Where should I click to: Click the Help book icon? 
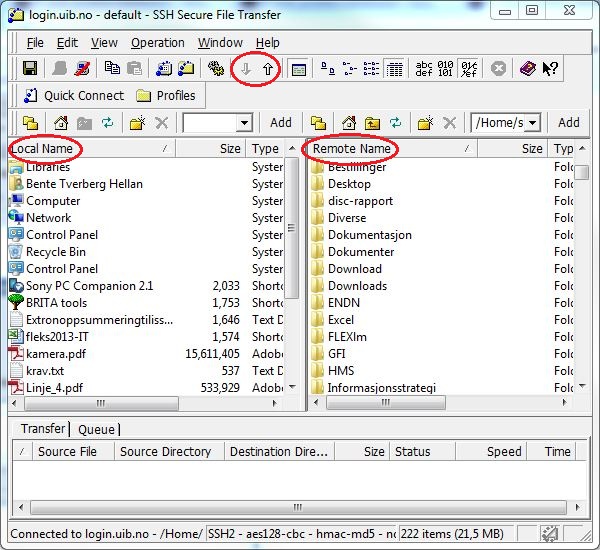tap(527, 69)
